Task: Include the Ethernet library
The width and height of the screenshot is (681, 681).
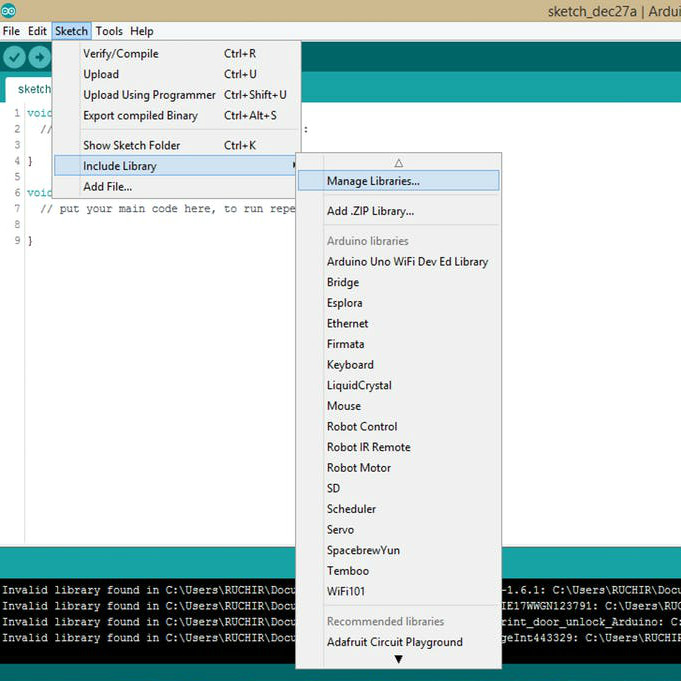Action: (x=399, y=324)
